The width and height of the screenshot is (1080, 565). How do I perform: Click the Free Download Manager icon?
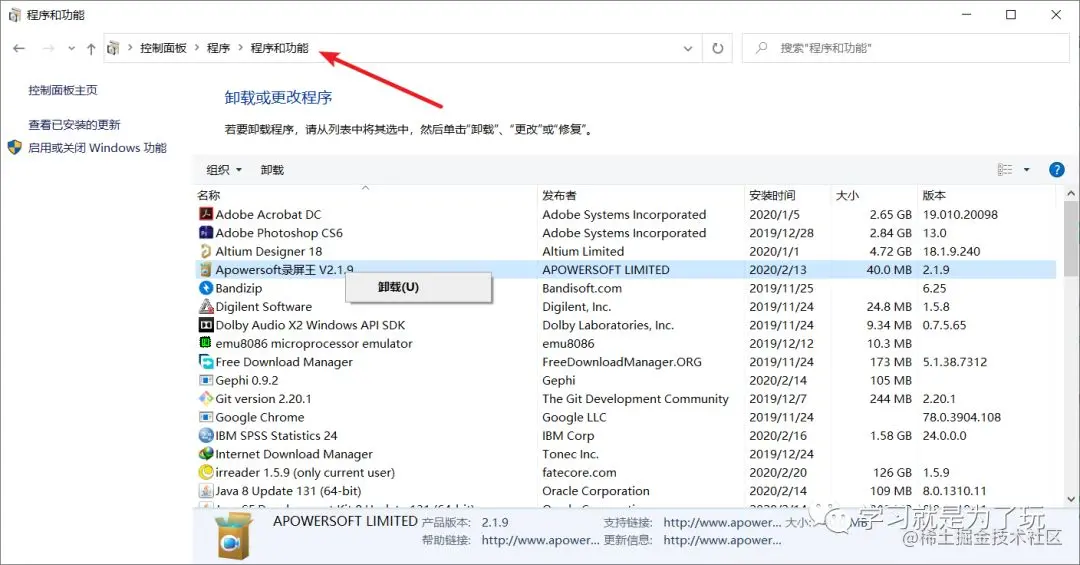tap(205, 362)
